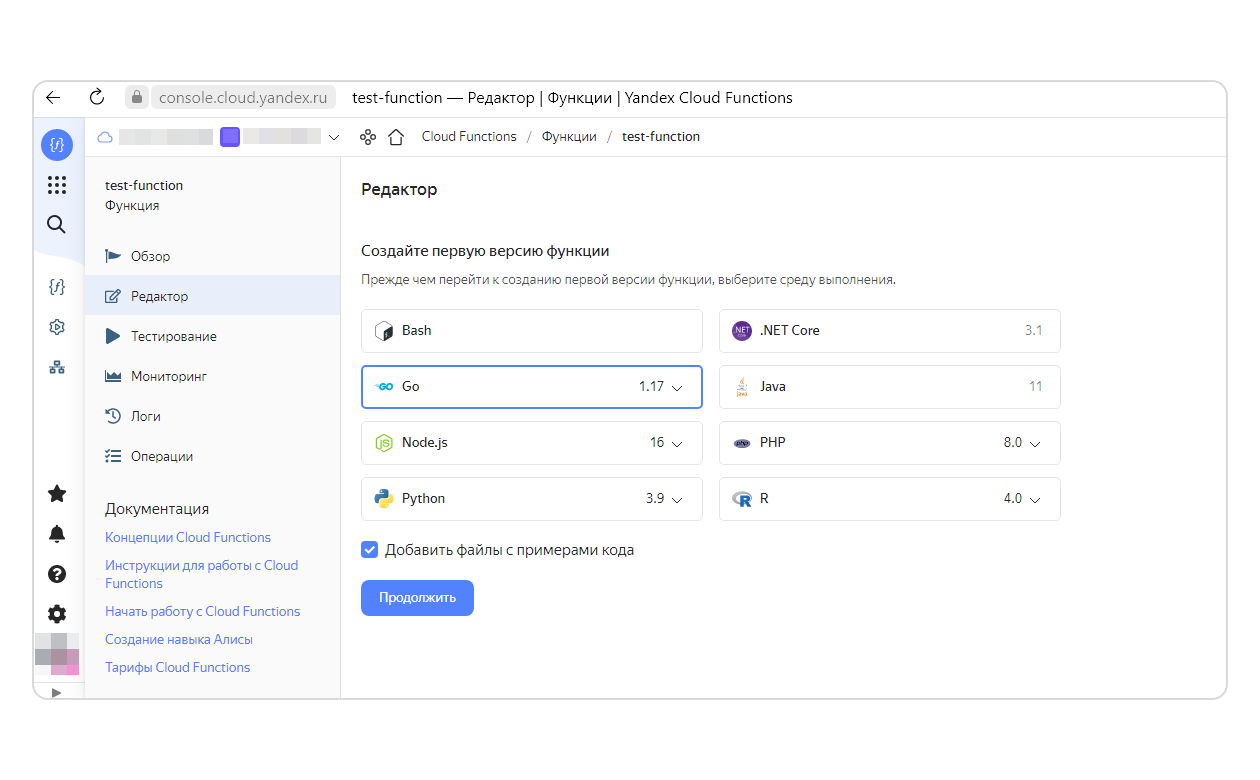The image size is (1260, 780).
Task: Click the Bash logo icon
Action: [x=384, y=331]
